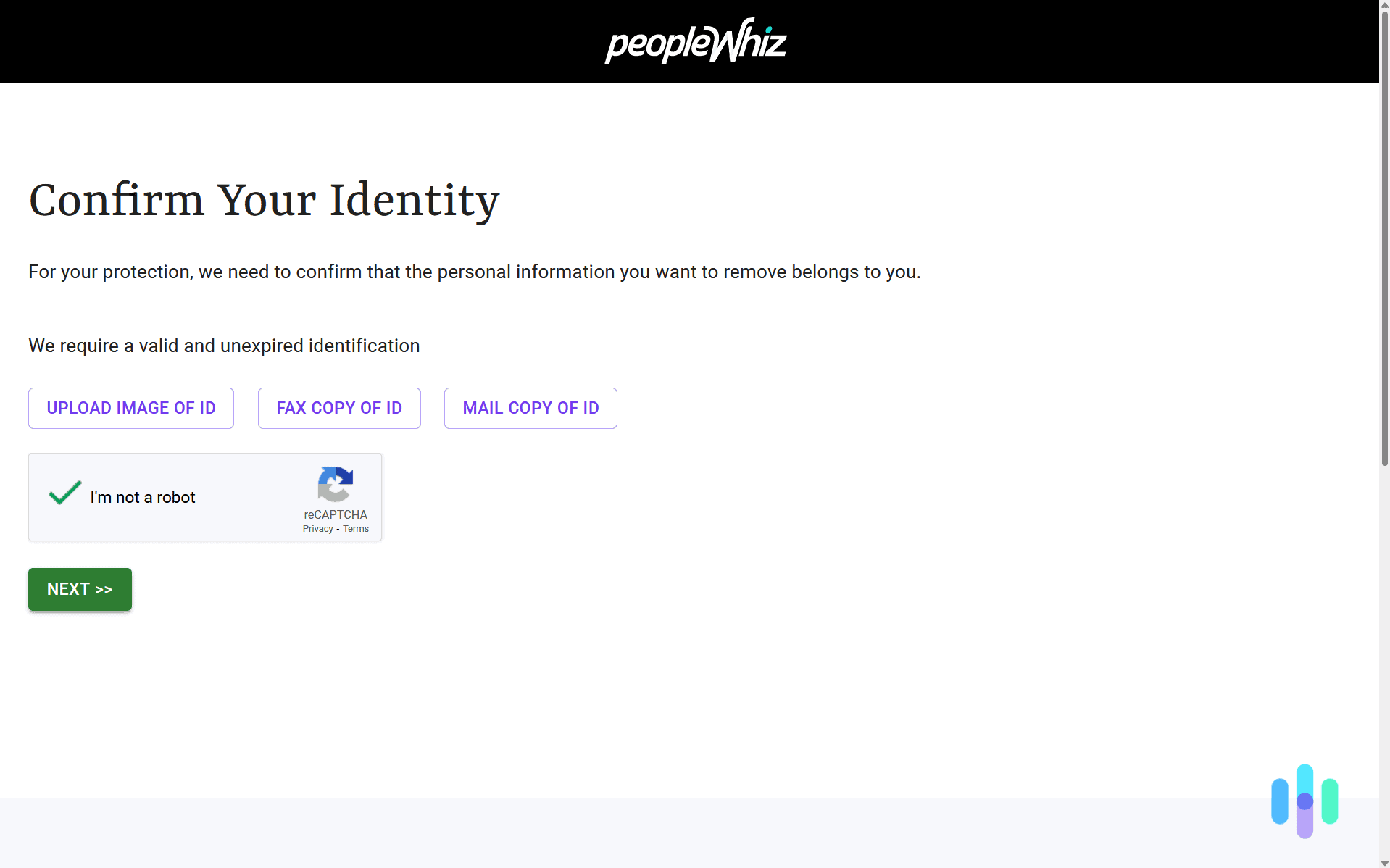Click the green checkmark in the captcha box
Screen dimensions: 1390x868
64,493
